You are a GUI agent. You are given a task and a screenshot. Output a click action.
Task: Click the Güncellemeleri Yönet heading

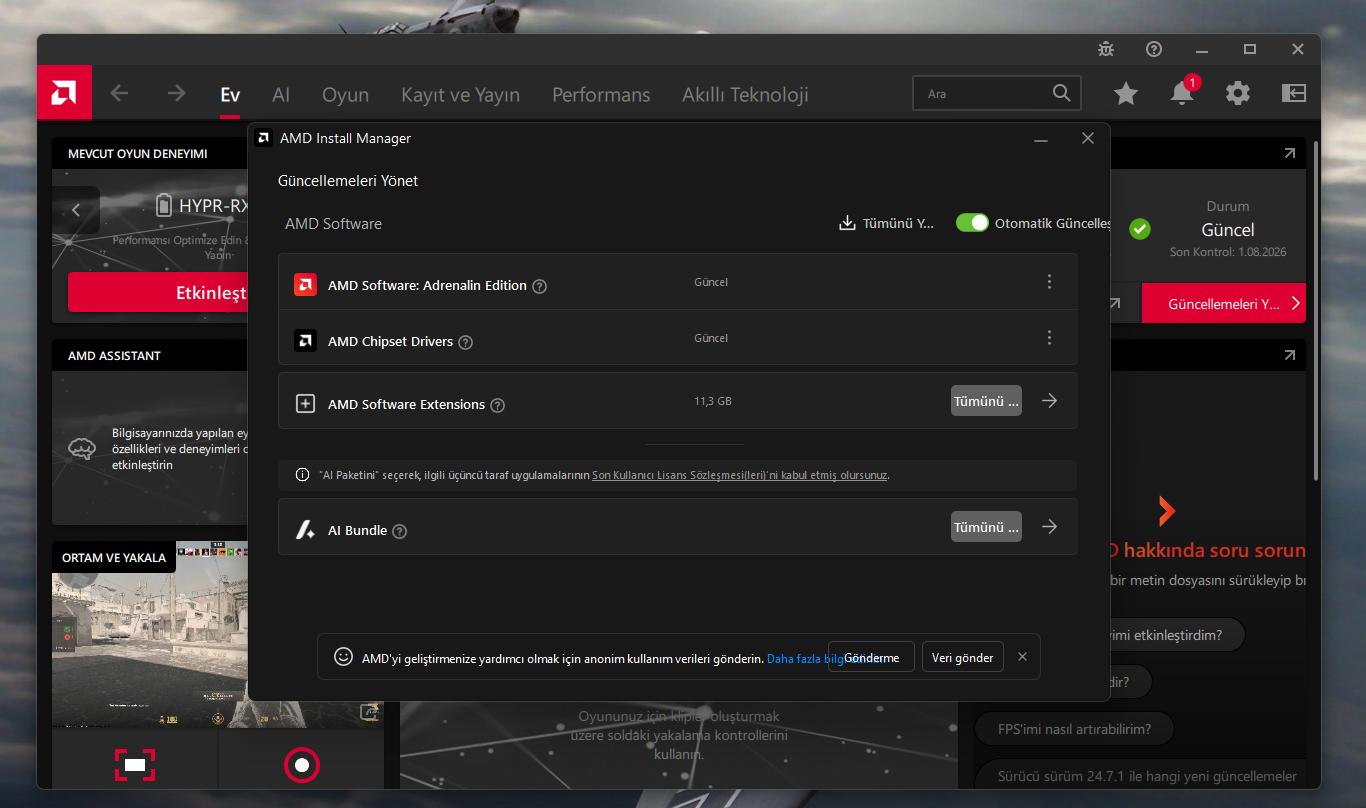(348, 181)
